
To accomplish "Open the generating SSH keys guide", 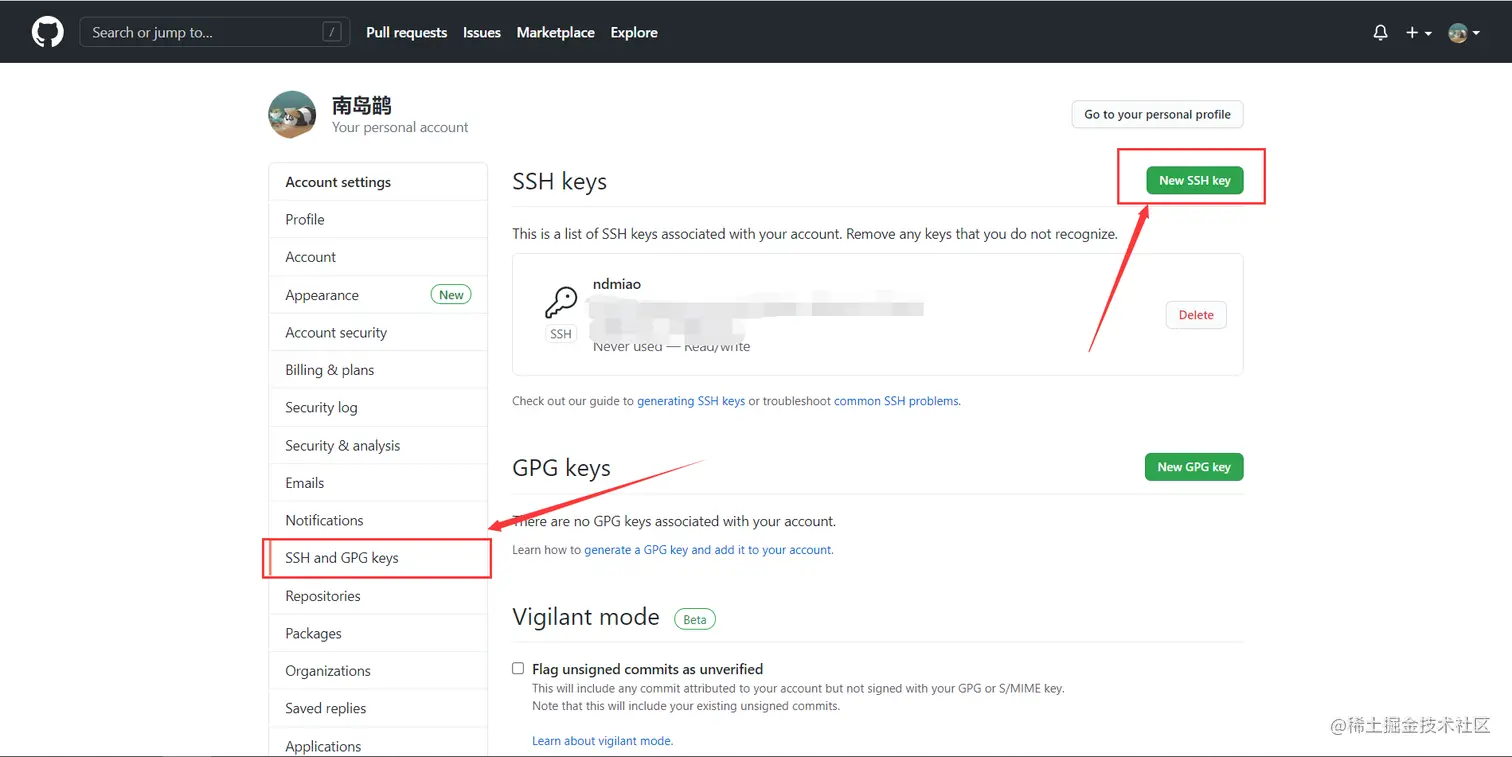I will pos(691,401).
